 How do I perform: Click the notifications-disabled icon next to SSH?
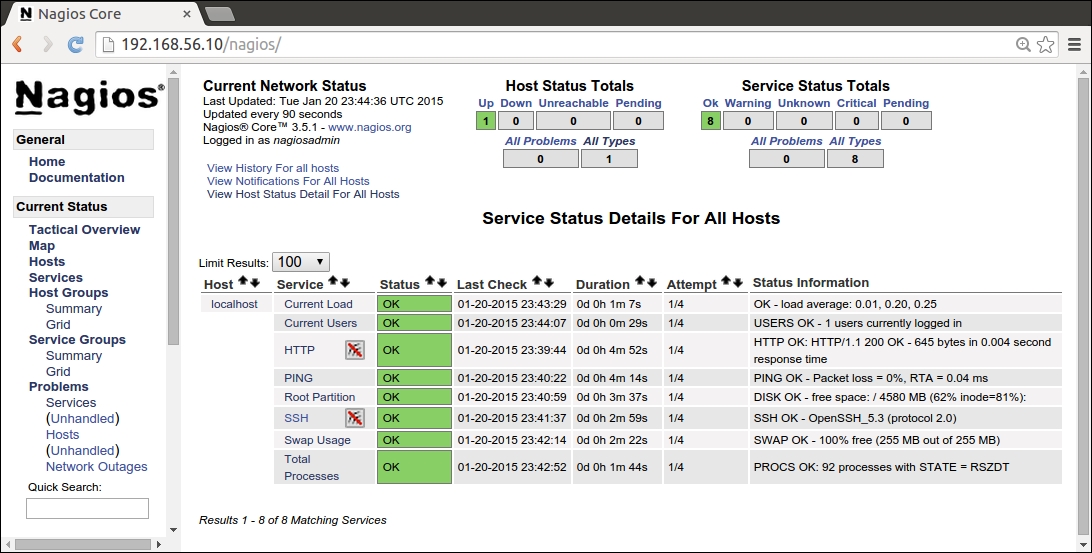click(354, 417)
